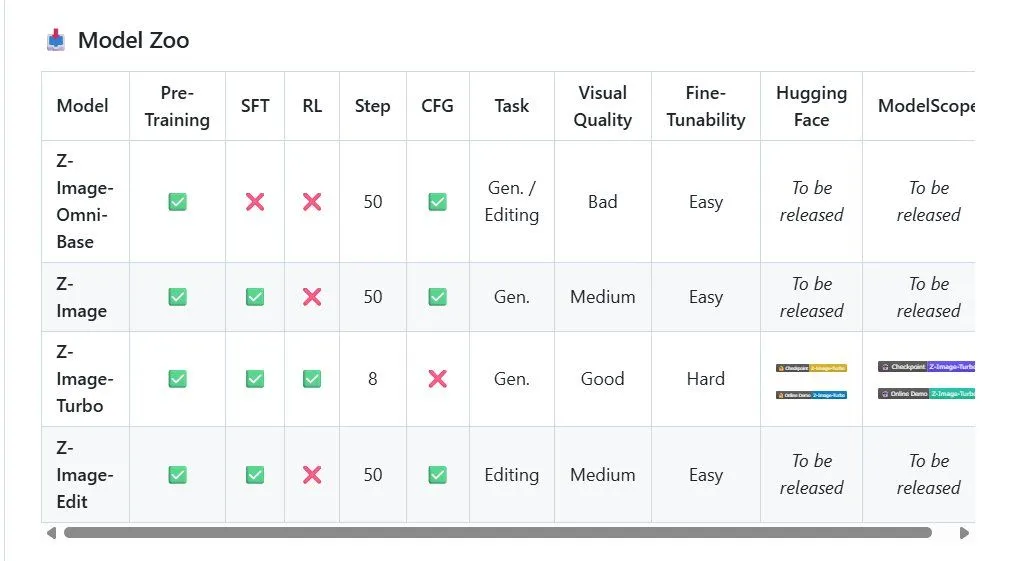Open Hugging Face Checkpoint badge for Z-Image-Turbo
Viewport: 1009px width, 561px height.
tap(811, 368)
